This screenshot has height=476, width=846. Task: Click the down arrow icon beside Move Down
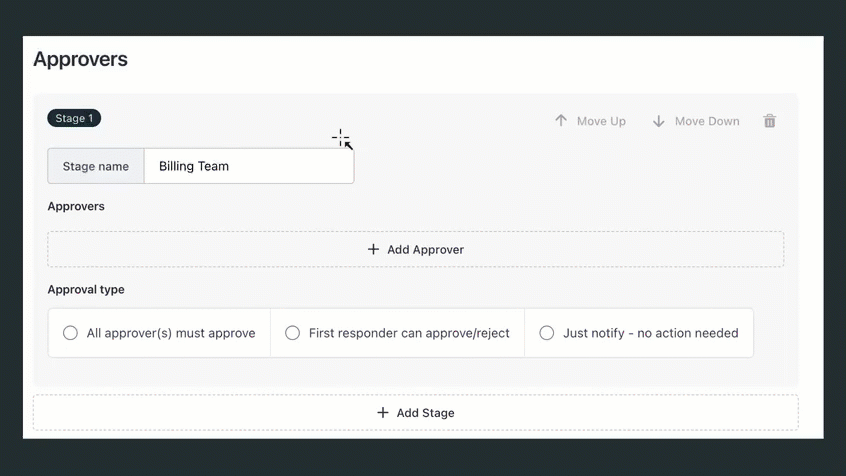pyautogui.click(x=659, y=121)
